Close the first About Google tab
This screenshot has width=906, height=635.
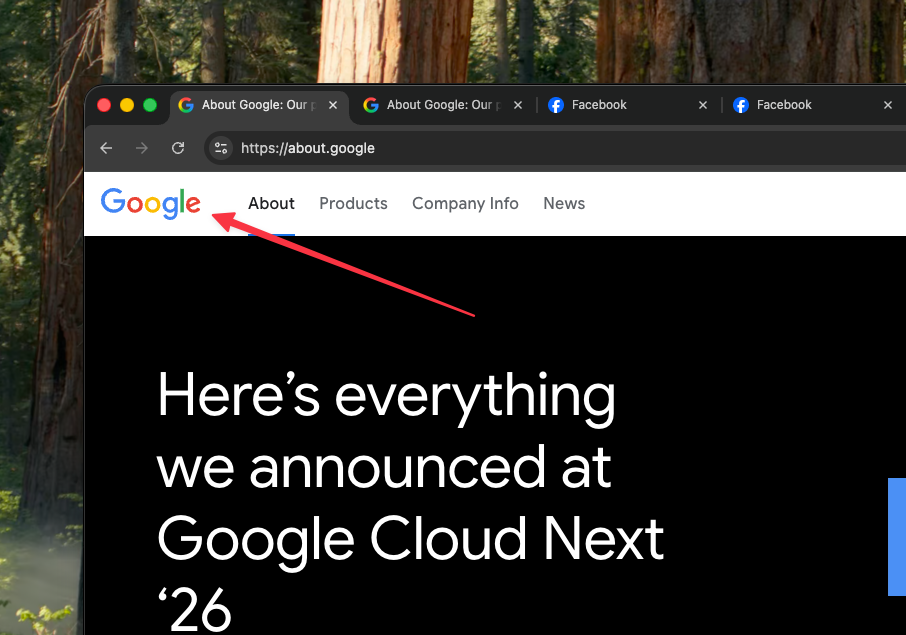(x=333, y=105)
